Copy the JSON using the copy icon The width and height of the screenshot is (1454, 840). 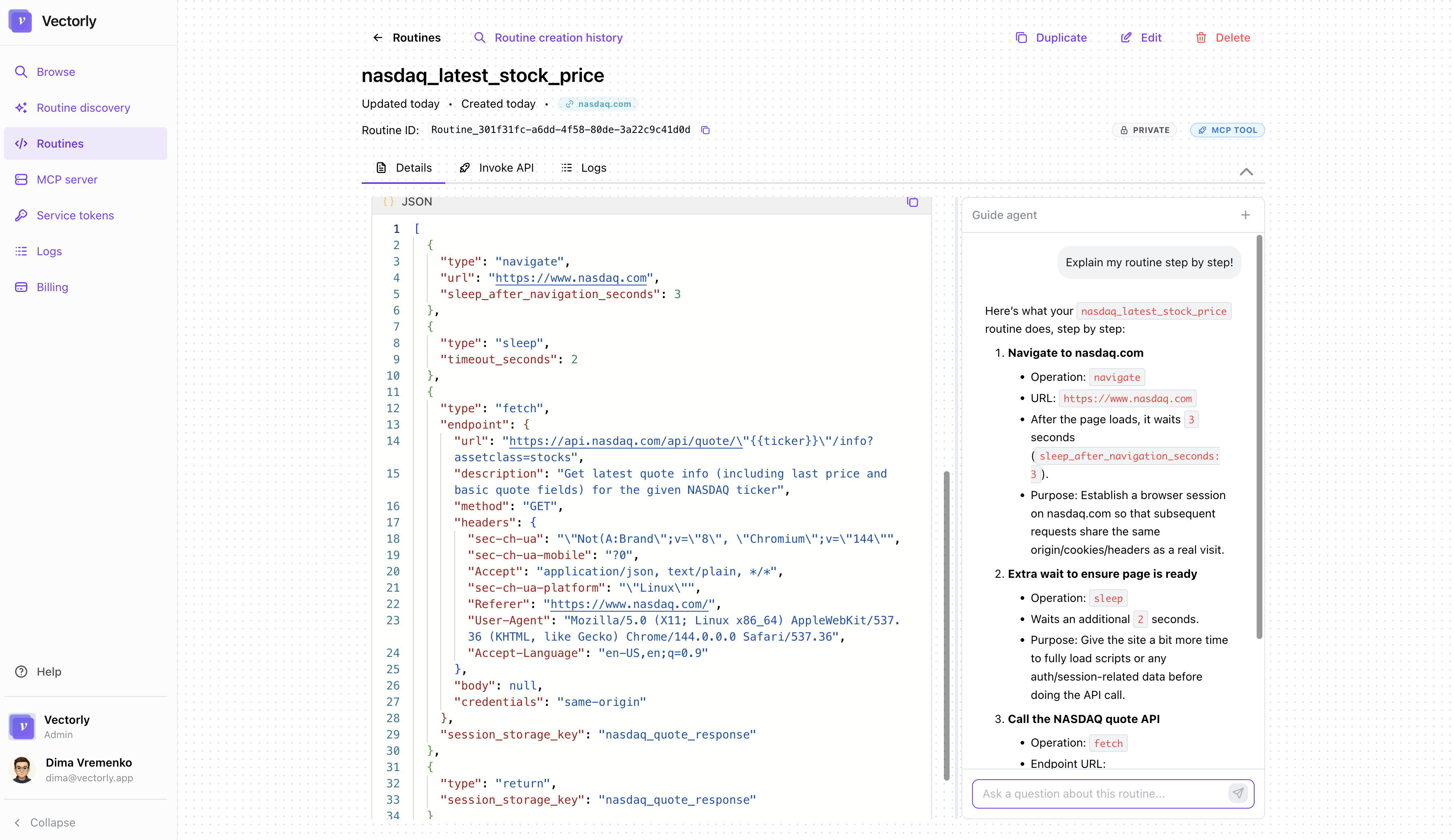click(x=913, y=203)
